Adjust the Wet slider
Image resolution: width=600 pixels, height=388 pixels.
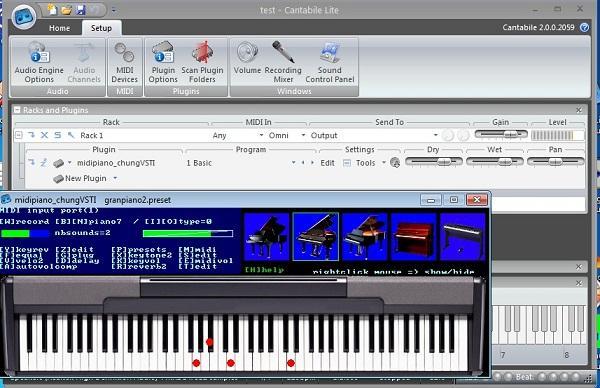coord(494,162)
